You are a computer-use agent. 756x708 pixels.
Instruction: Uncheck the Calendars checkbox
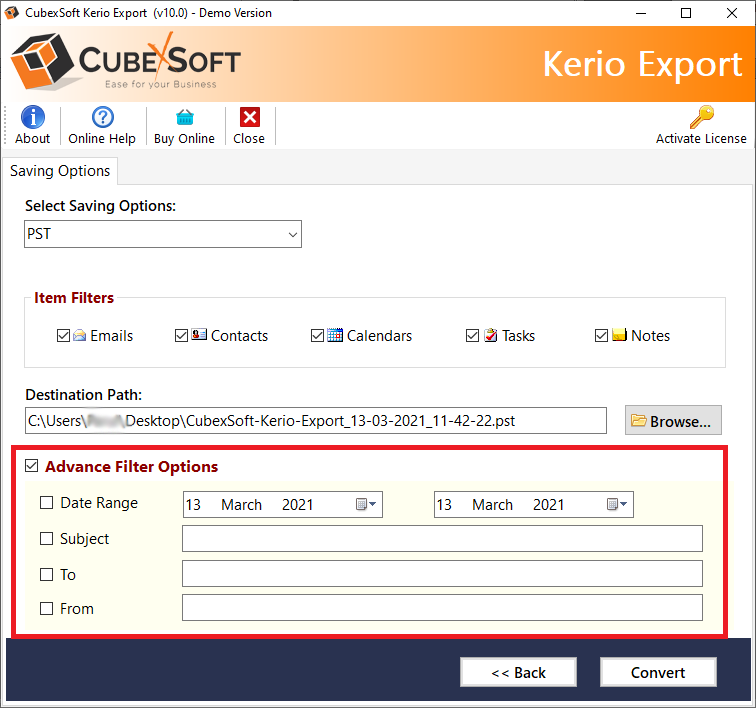point(317,336)
